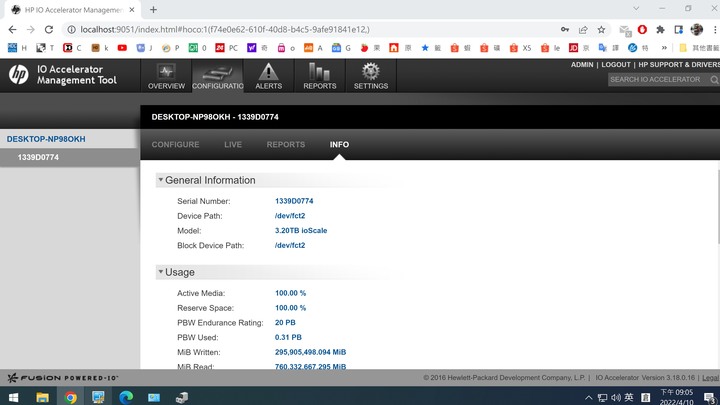The width and height of the screenshot is (720, 405).
Task: Select the HP IO Accelerator browser tab
Action: [x=73, y=10]
